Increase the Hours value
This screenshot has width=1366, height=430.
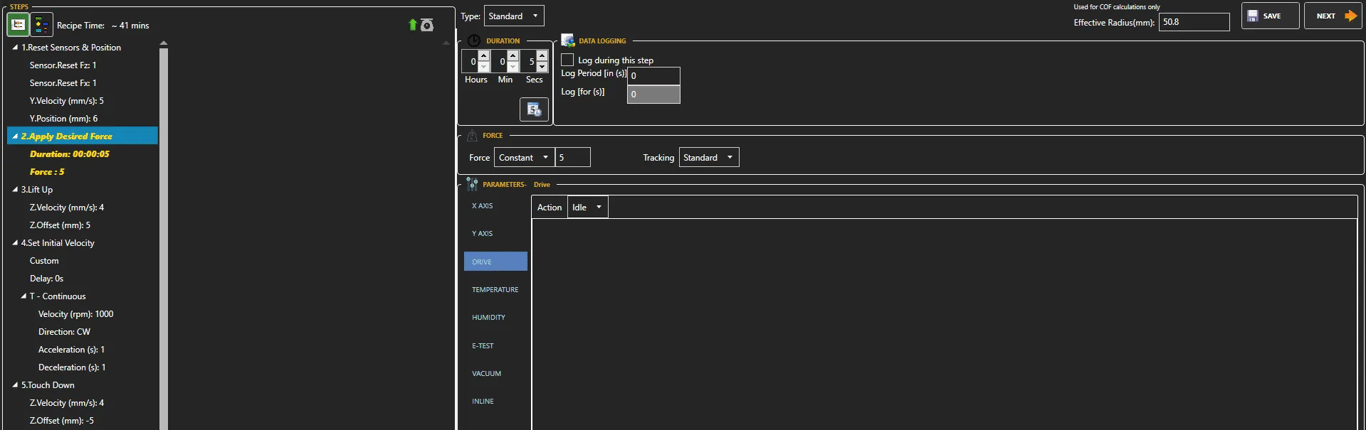(484, 56)
